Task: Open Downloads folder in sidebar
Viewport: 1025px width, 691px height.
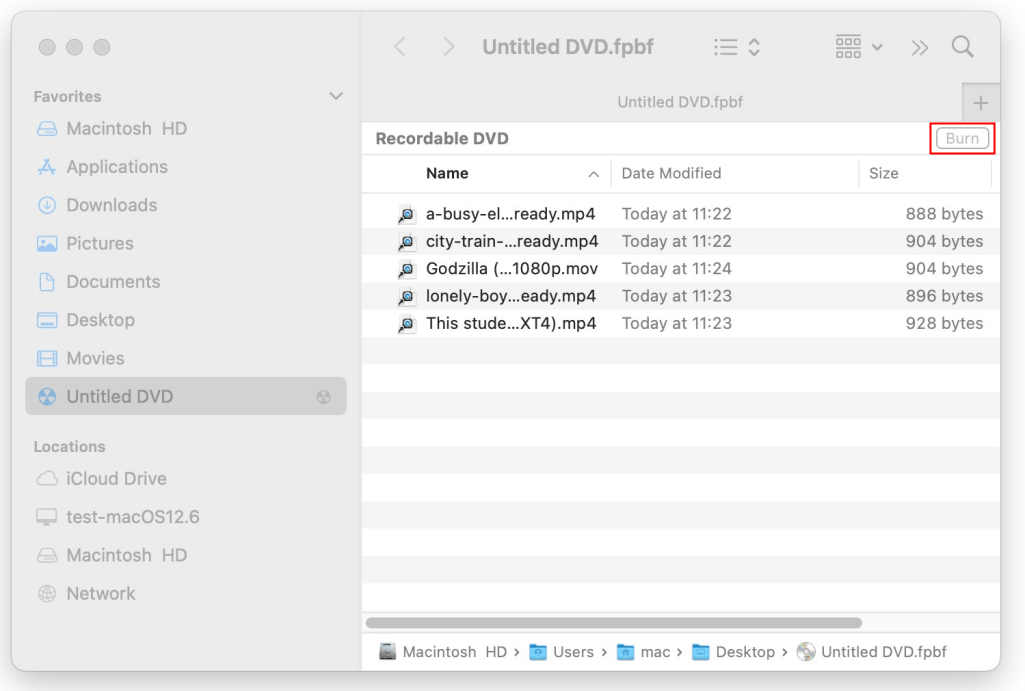Action: point(111,205)
